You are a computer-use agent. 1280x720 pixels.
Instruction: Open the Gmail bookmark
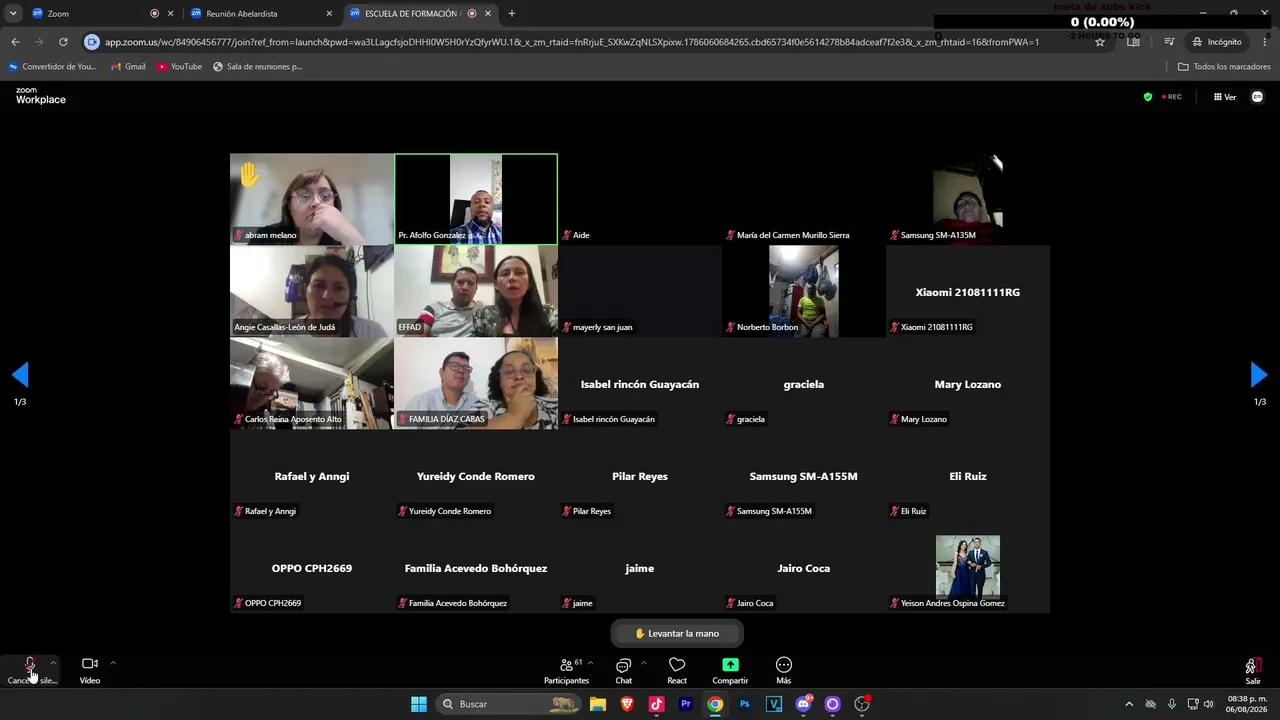click(x=128, y=67)
